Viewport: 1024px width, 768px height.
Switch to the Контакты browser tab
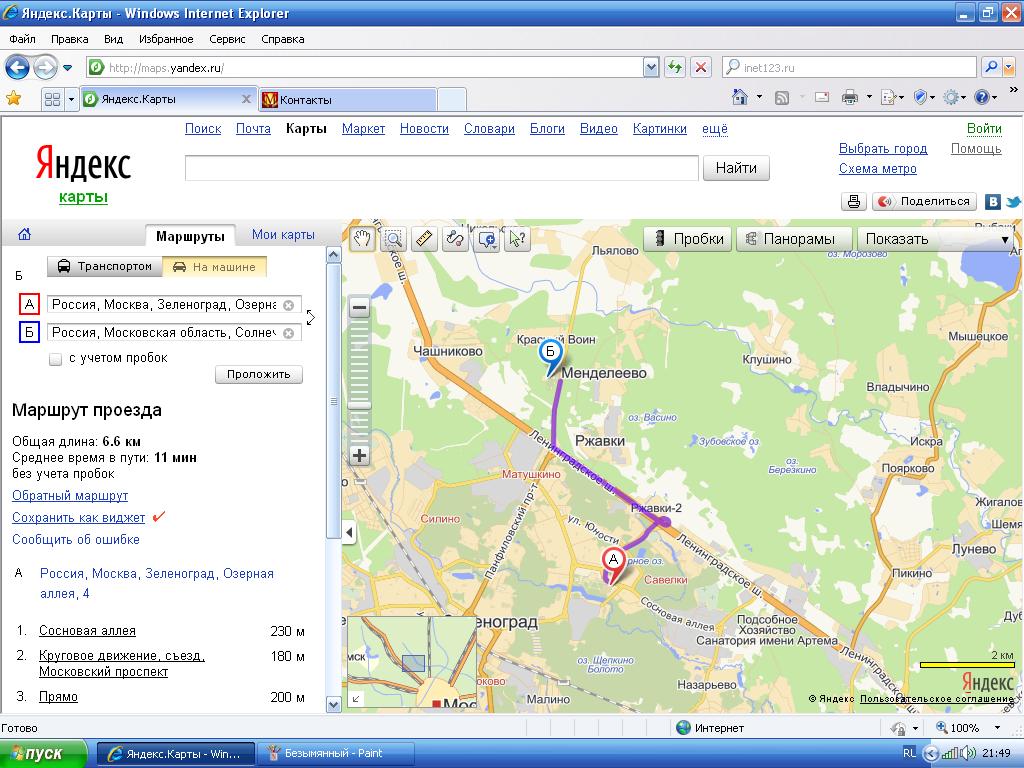[x=347, y=99]
